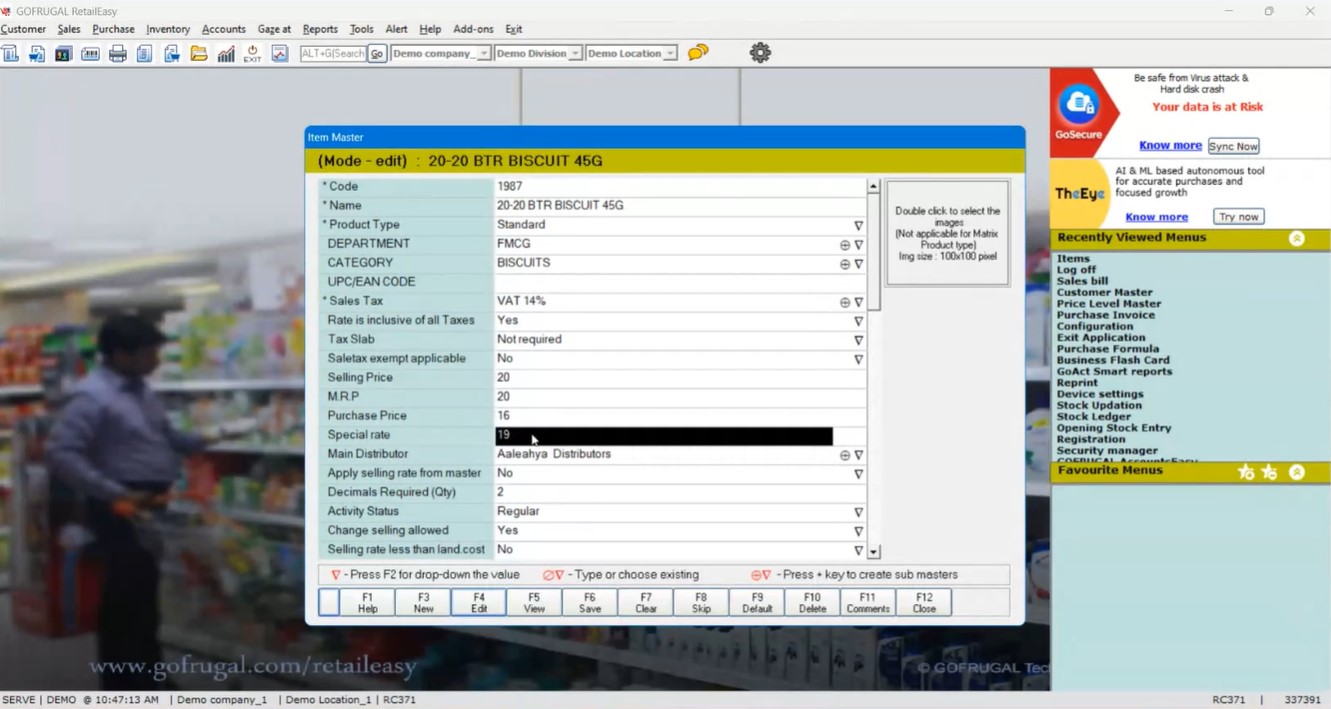Click the Sync Now button
This screenshot has width=1331, height=709.
click(1233, 146)
